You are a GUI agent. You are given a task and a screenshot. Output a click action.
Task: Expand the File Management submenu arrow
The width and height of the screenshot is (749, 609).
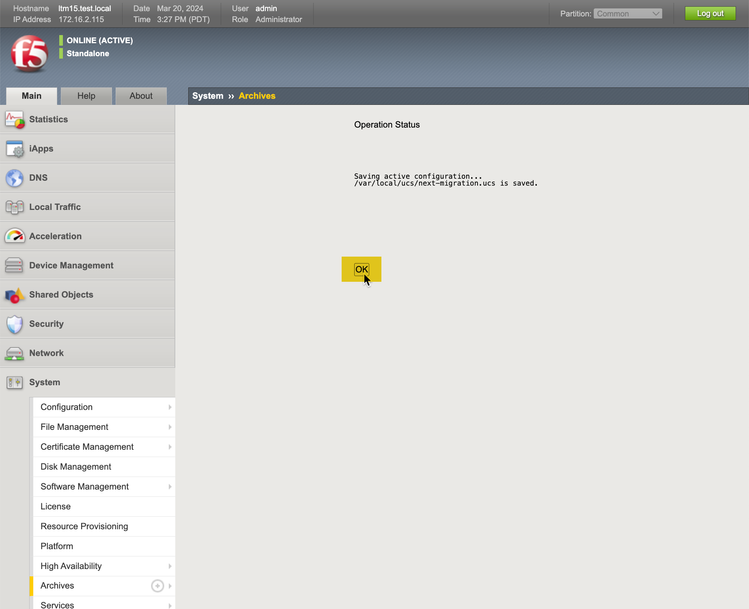tap(170, 427)
